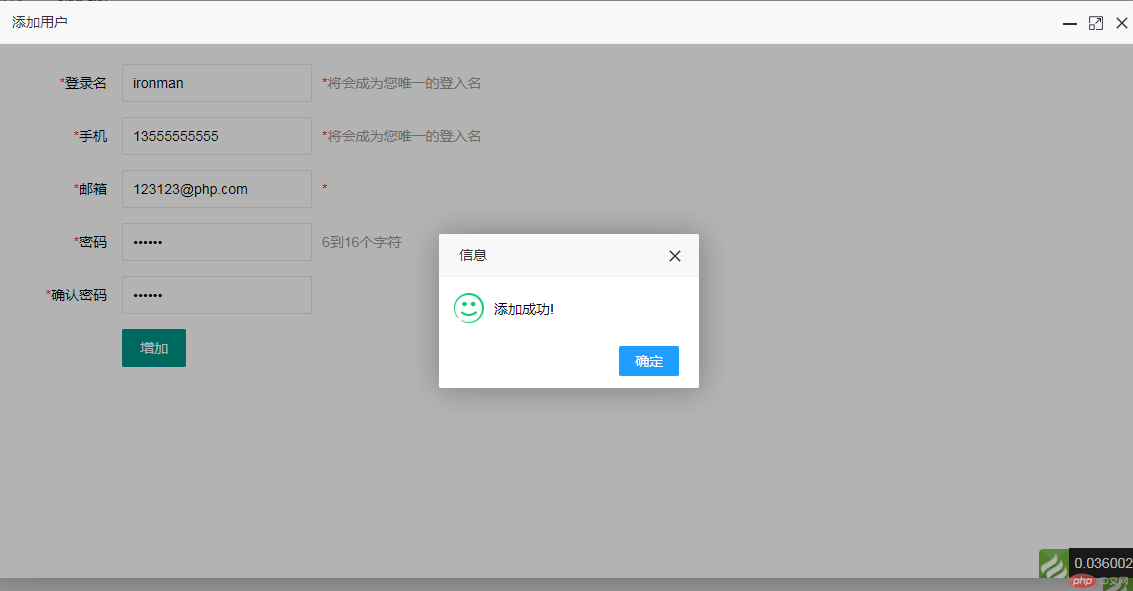Select the 邮箱 email input field
Screen dimensions: 1133x591
click(x=216, y=189)
